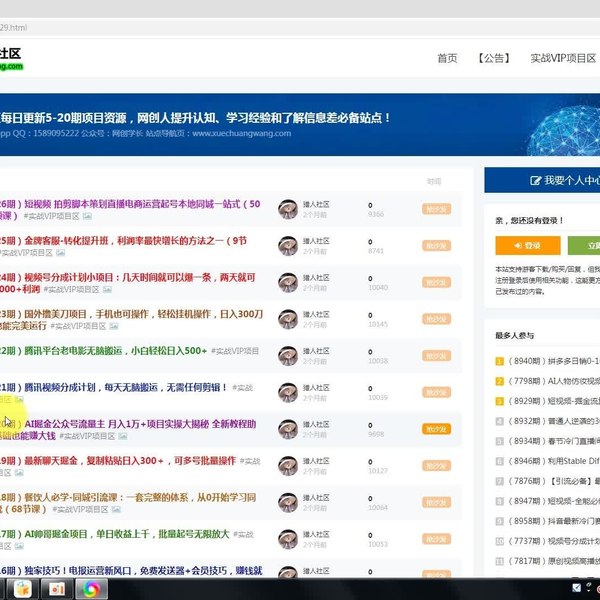Open the 【公告】 navigation item

pos(493,59)
